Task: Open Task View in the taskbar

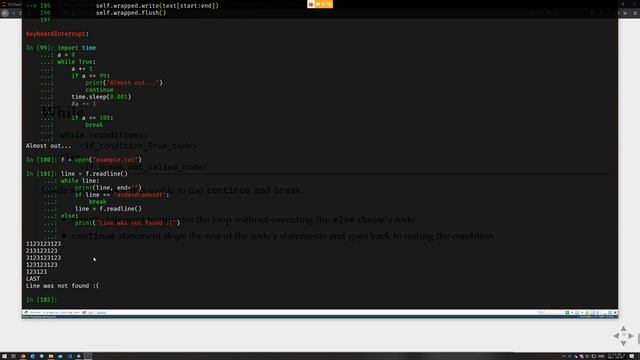Action: tap(13, 356)
